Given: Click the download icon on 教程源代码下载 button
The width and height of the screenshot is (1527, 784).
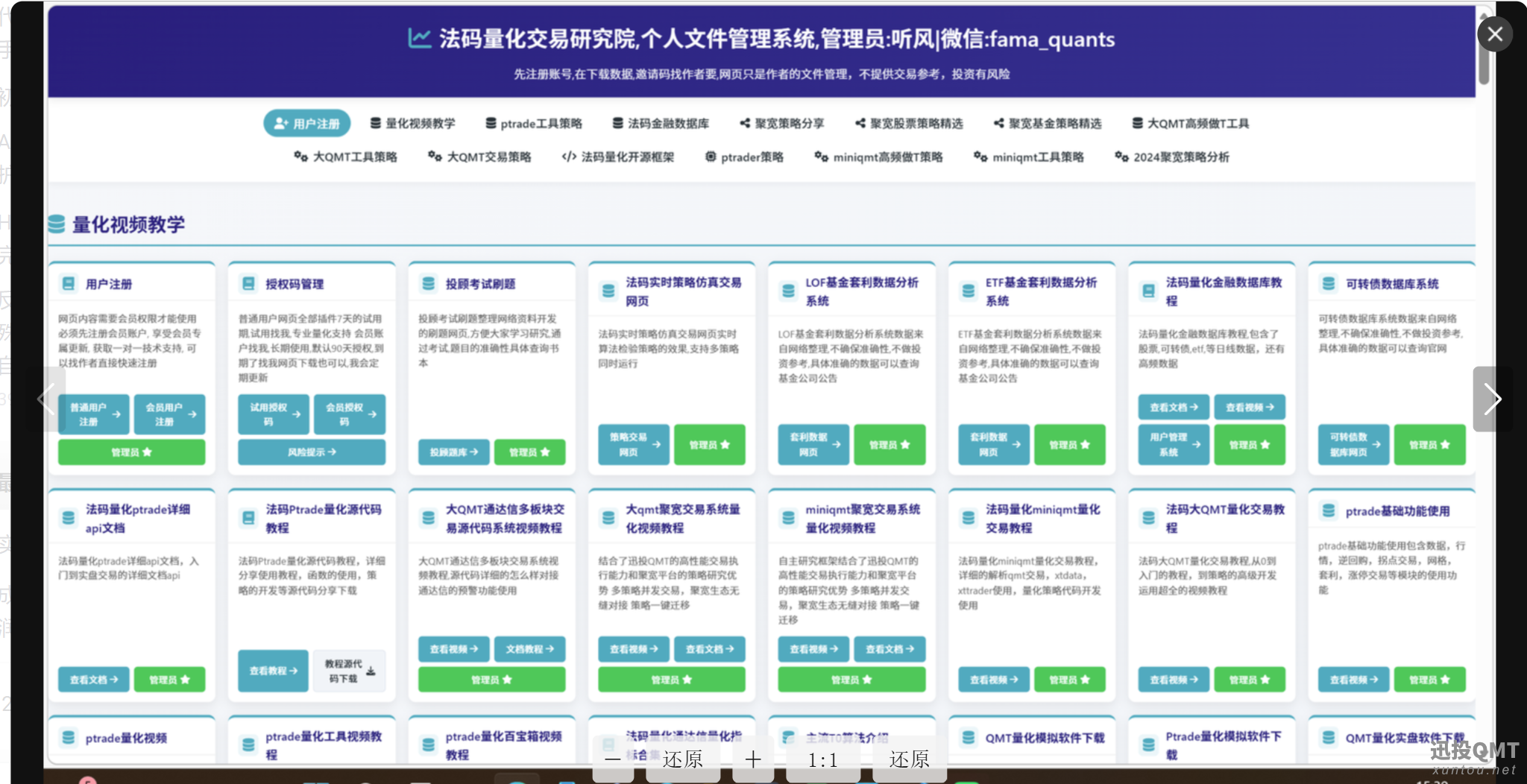Looking at the screenshot, I should [371, 671].
